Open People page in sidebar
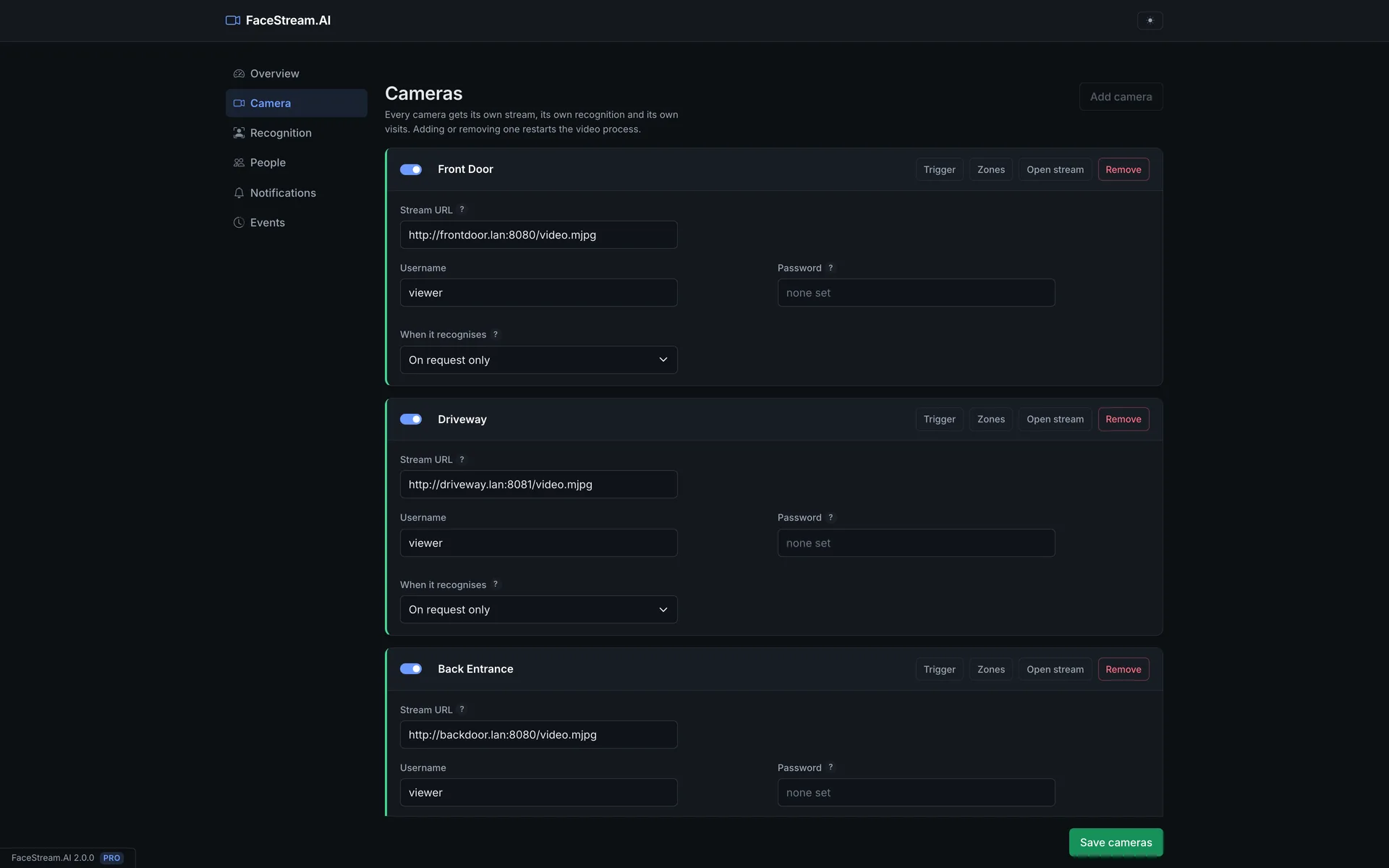Viewport: 1389px width, 868px height. click(x=297, y=163)
